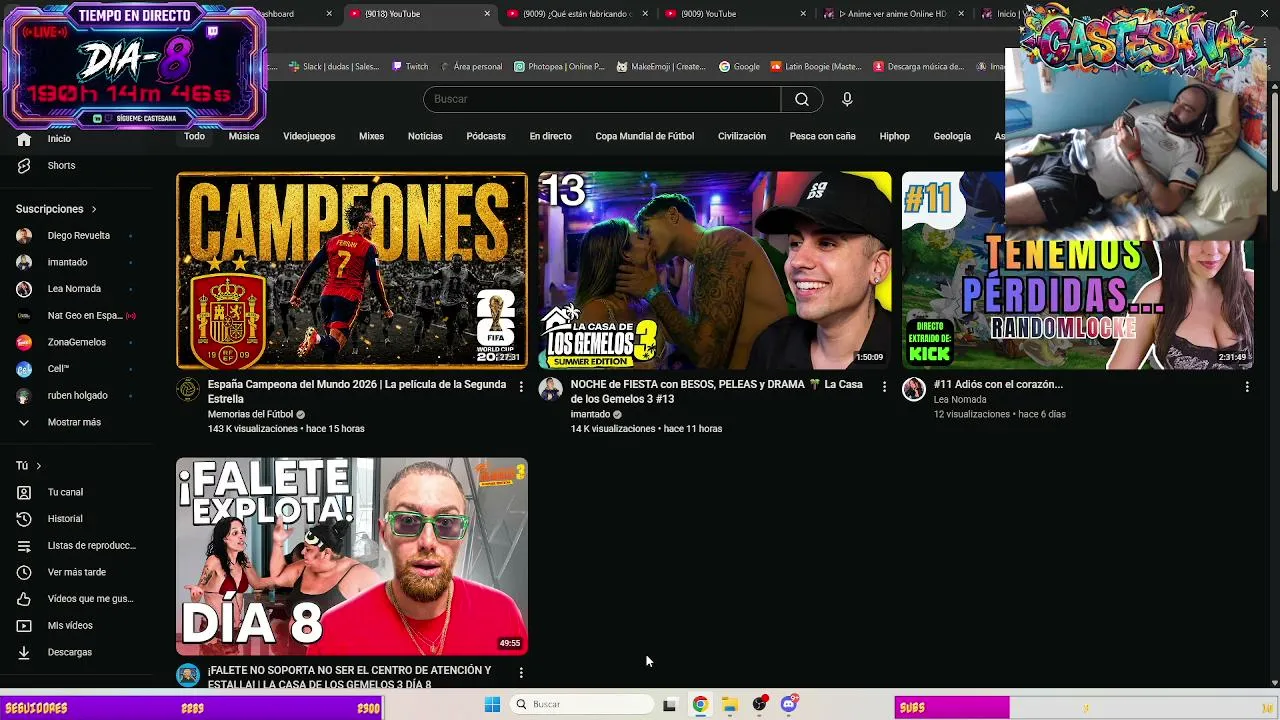This screenshot has width=1280, height=720.
Task: Open Vídeos que me gustan in sidebar
Action: pos(76,599)
